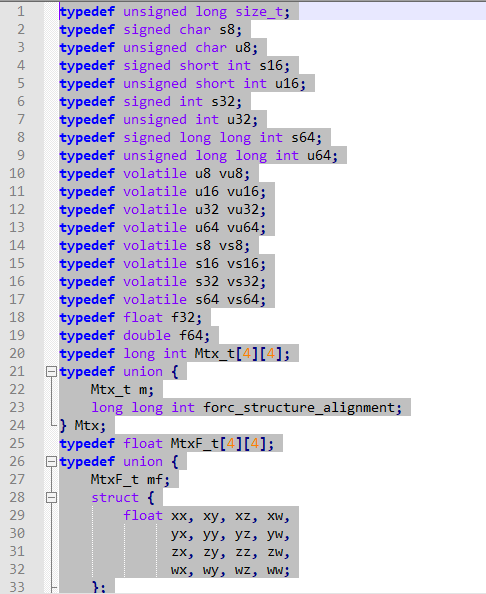This screenshot has height=594, width=486.
Task: Click line number 1 in the margin
Action: (x=21, y=11)
